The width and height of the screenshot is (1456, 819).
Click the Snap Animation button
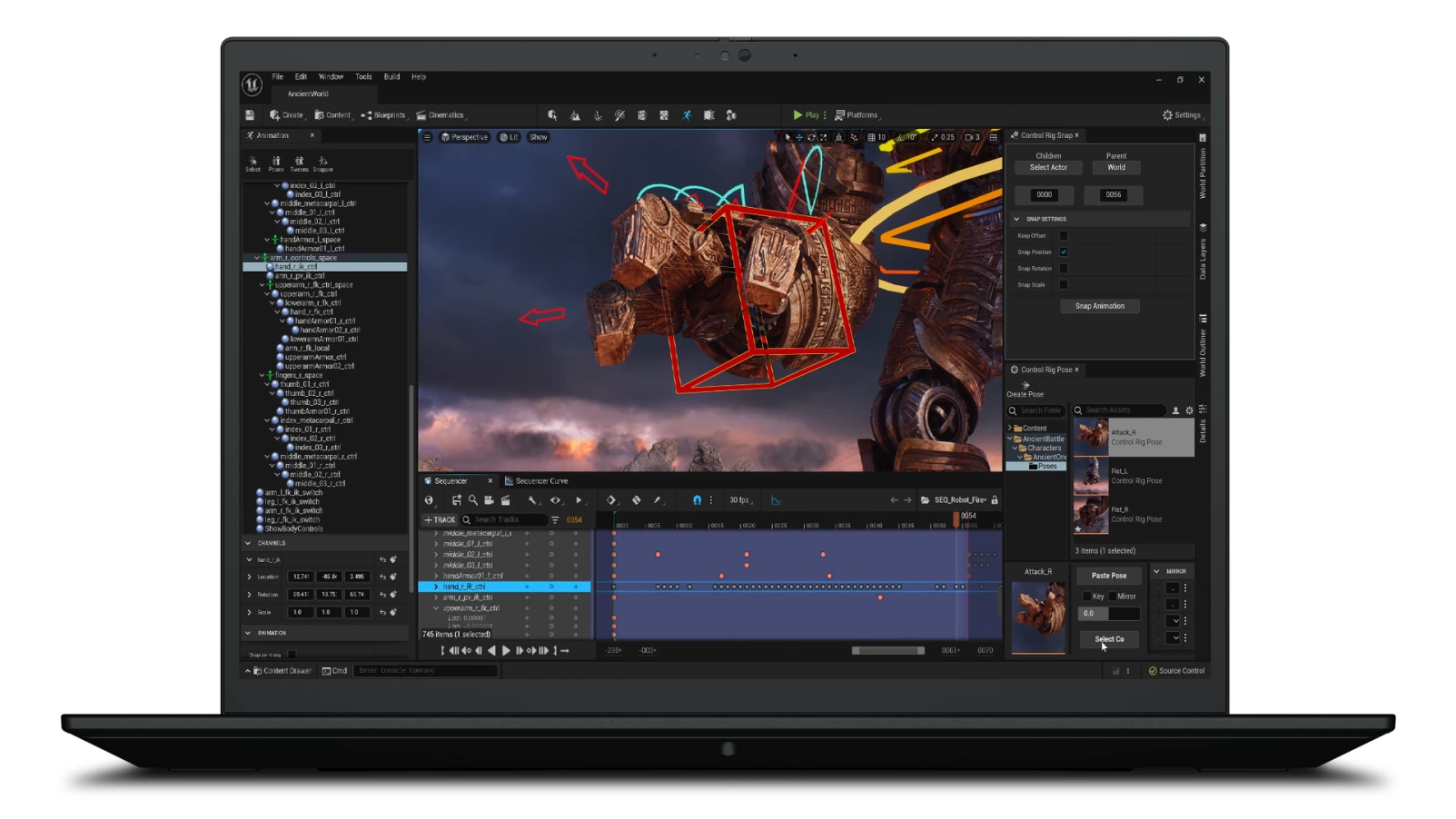[1100, 306]
